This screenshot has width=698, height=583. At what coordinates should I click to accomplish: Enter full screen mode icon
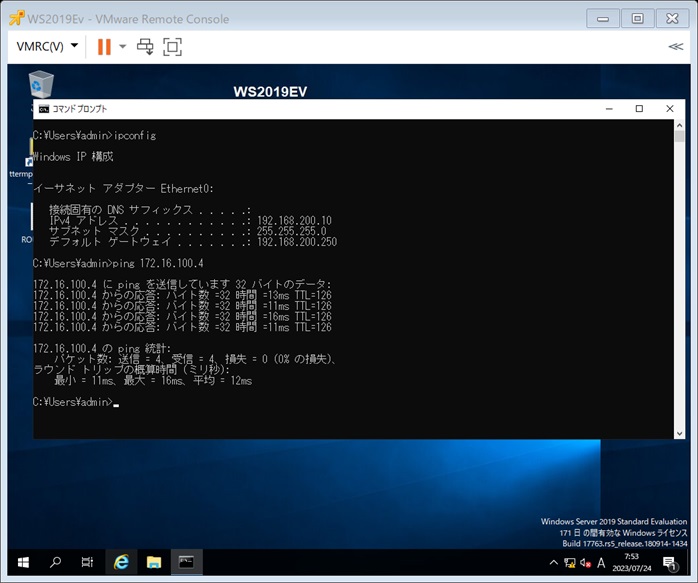(x=172, y=46)
